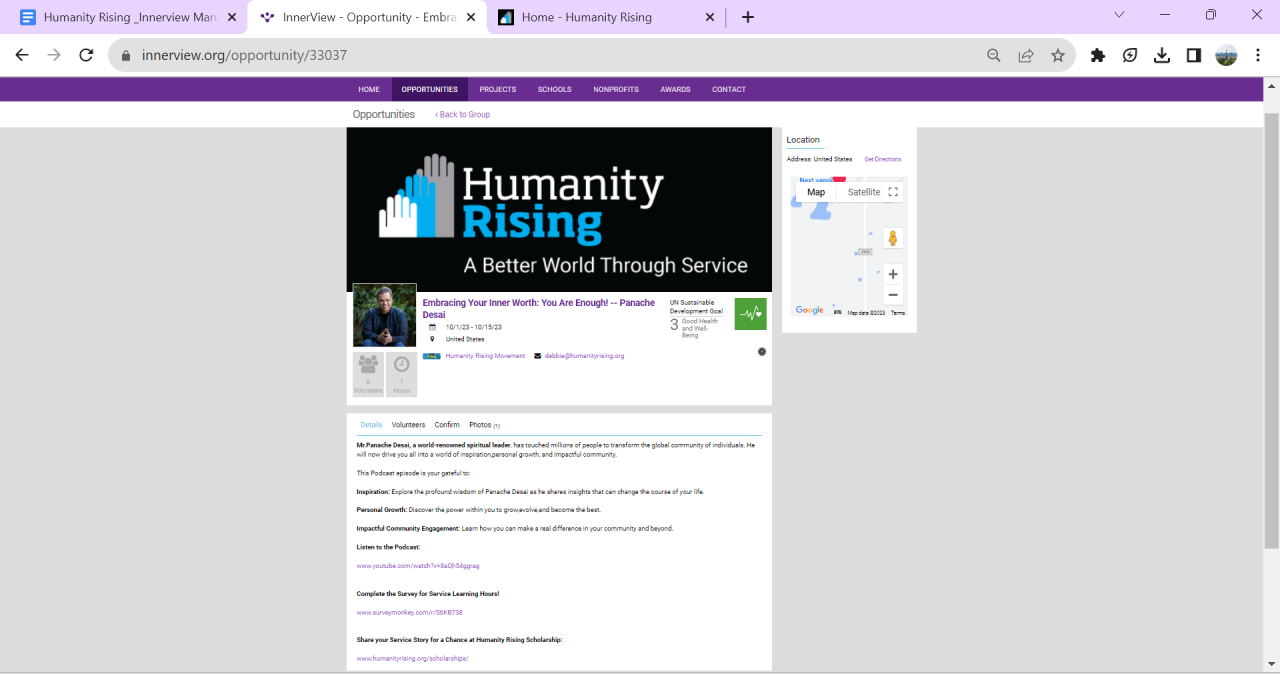Click the Get Directions link
The height and width of the screenshot is (674, 1280).
(882, 159)
